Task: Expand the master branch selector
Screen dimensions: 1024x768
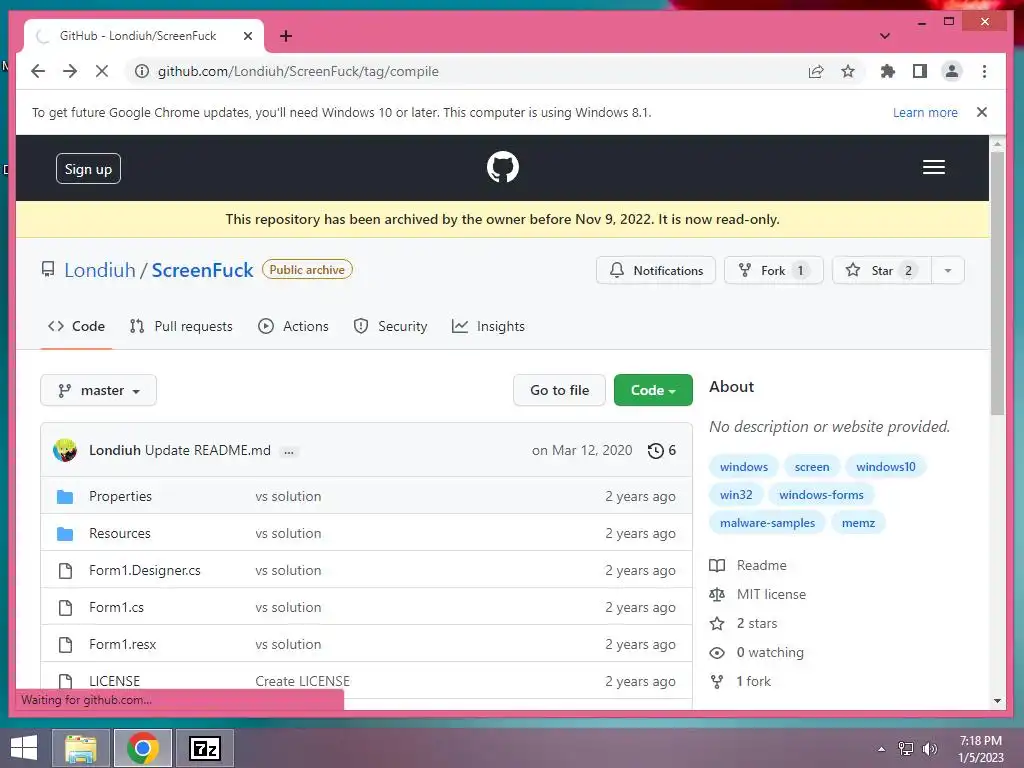Action: coord(99,391)
